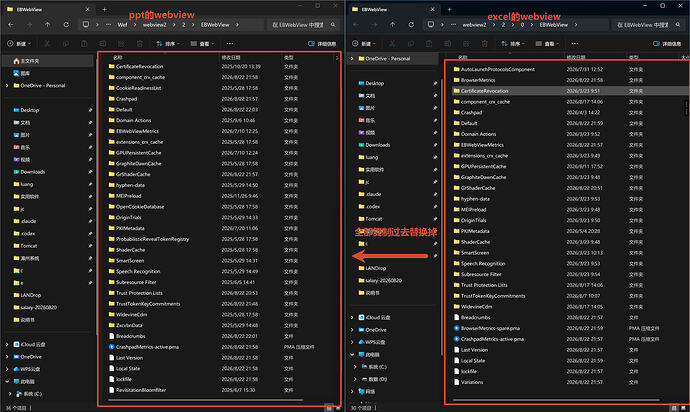The height and width of the screenshot is (412, 690).
Task: Open the 查看 View dropdown in left window
Action: [x=202, y=44]
